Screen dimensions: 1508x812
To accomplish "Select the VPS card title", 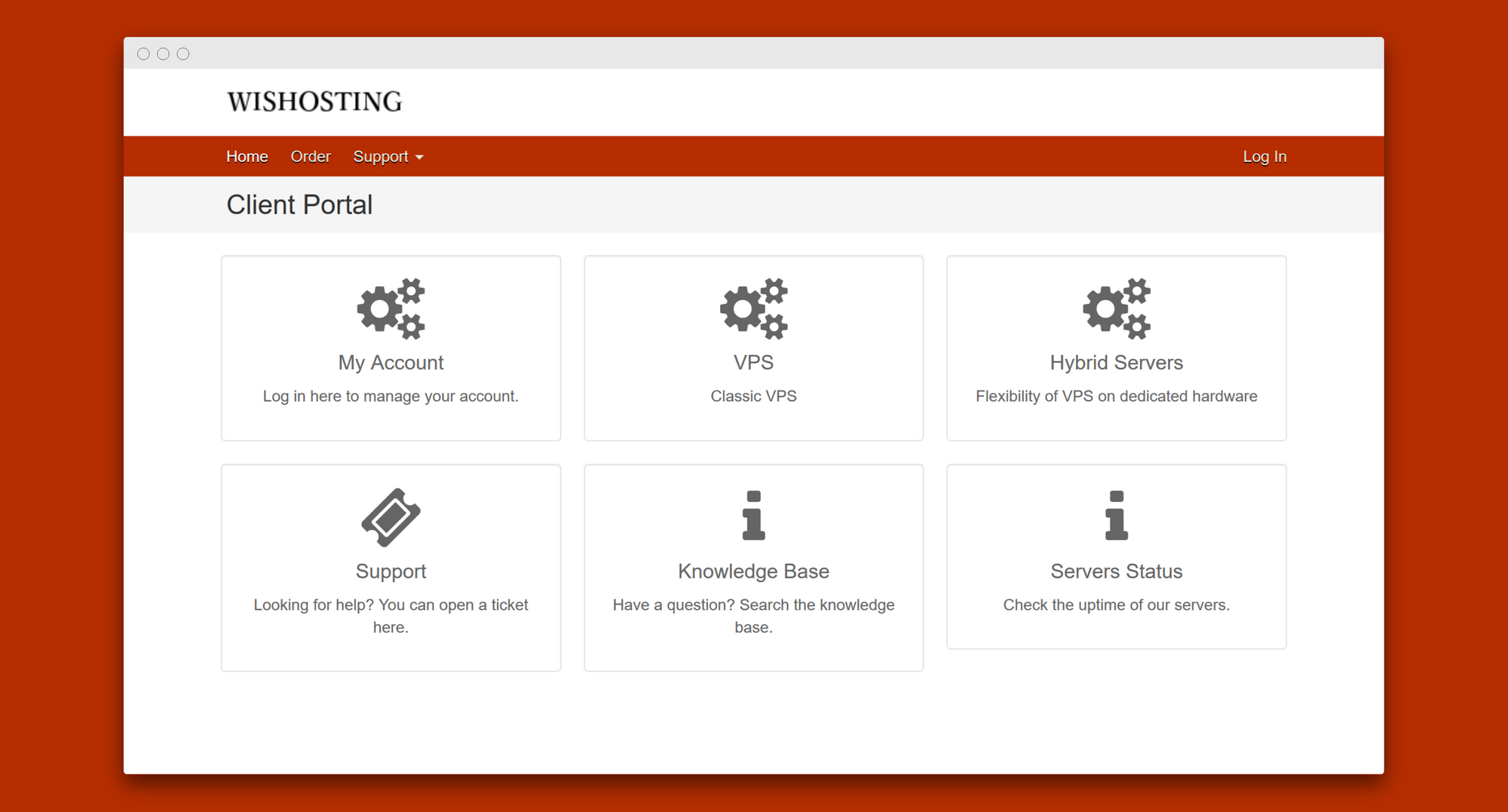I will pyautogui.click(x=753, y=363).
